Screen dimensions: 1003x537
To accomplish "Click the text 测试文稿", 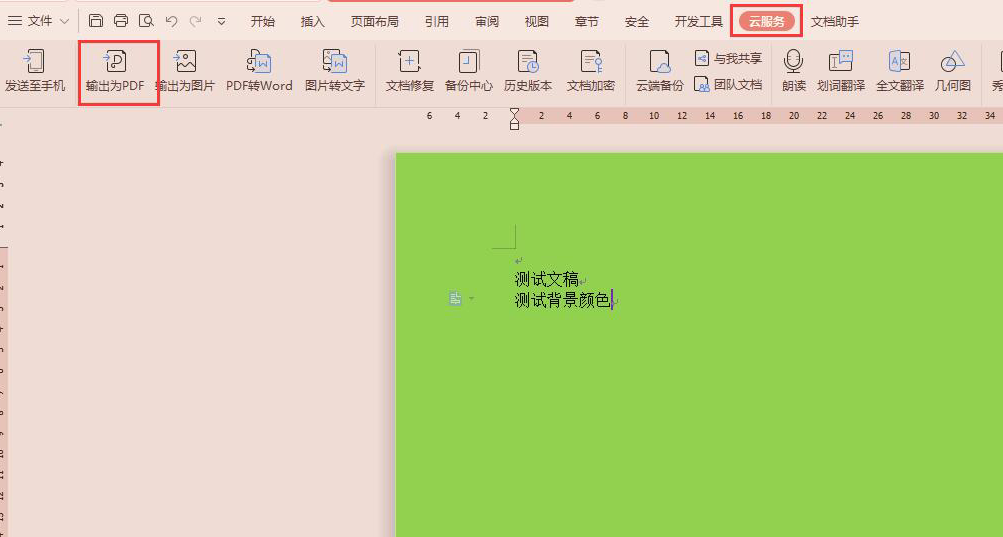I will point(547,279).
